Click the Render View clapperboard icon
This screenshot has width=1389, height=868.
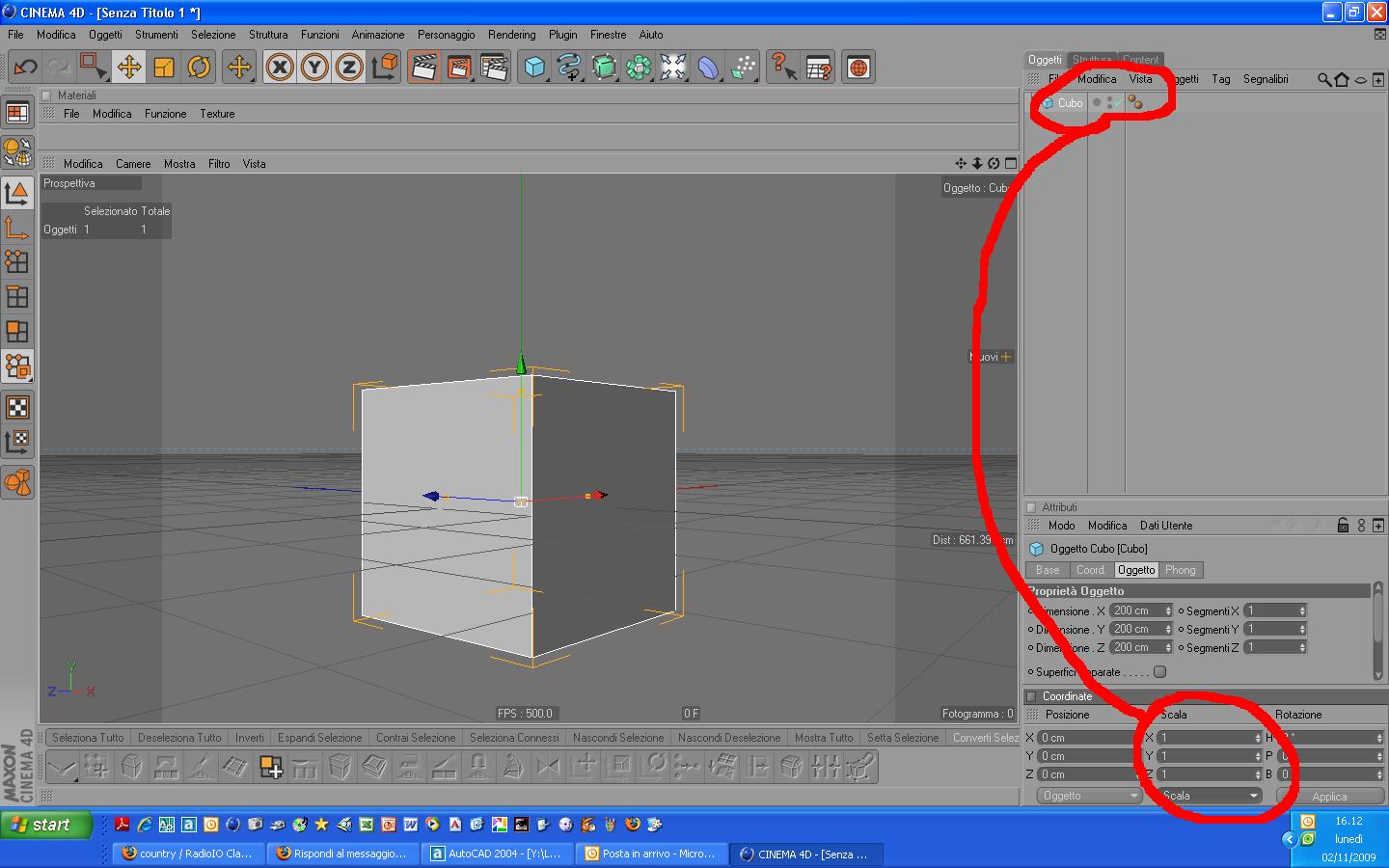[x=423, y=67]
